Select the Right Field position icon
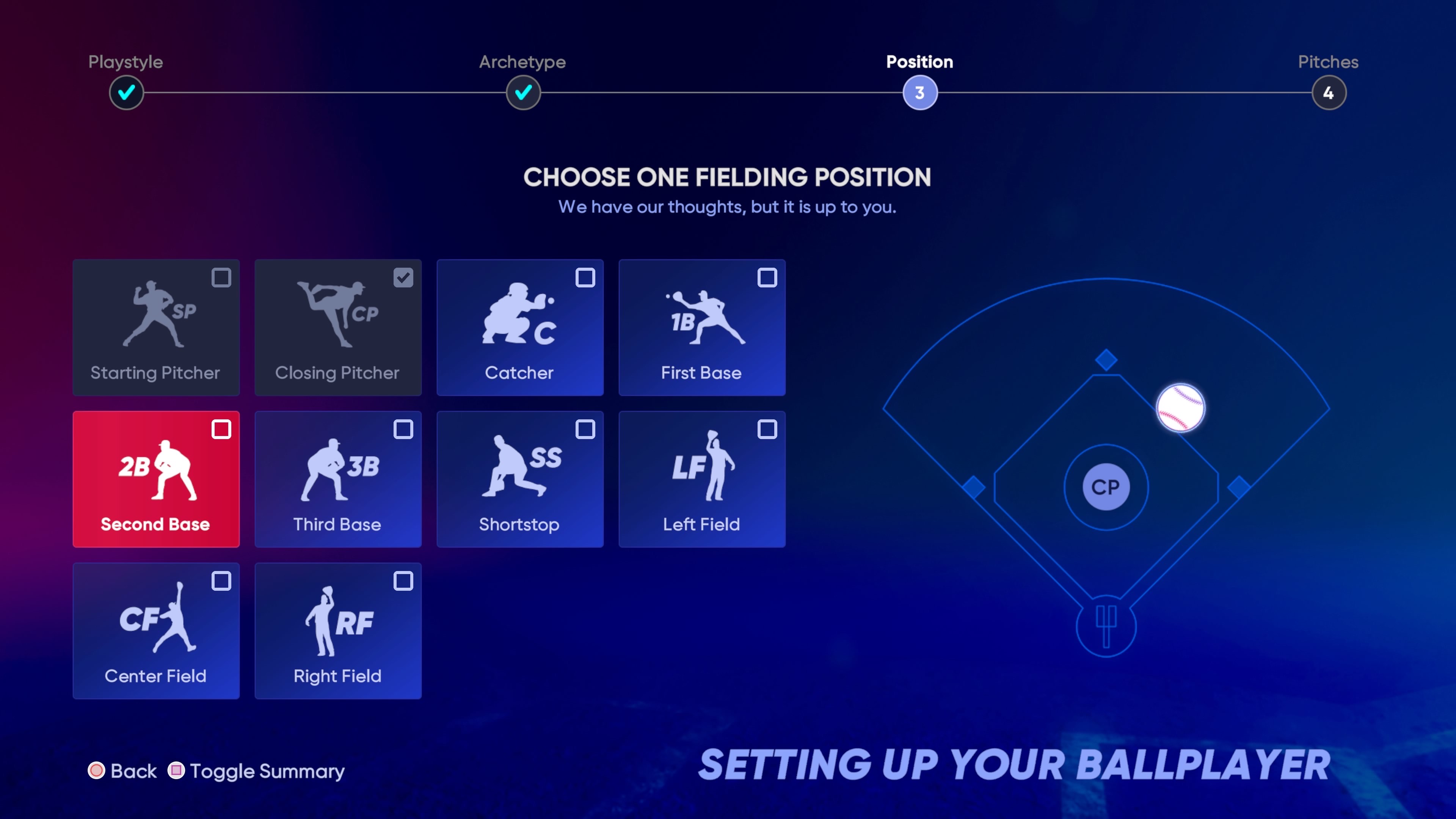 (338, 631)
